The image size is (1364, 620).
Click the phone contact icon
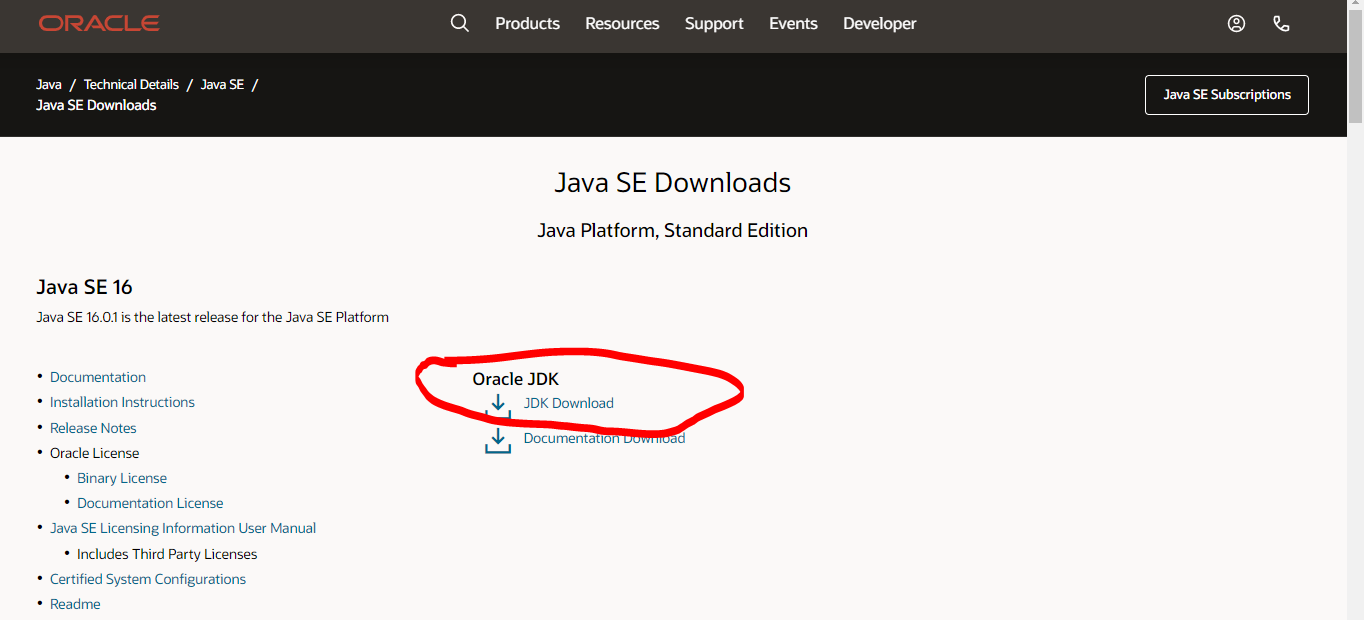pos(1281,22)
